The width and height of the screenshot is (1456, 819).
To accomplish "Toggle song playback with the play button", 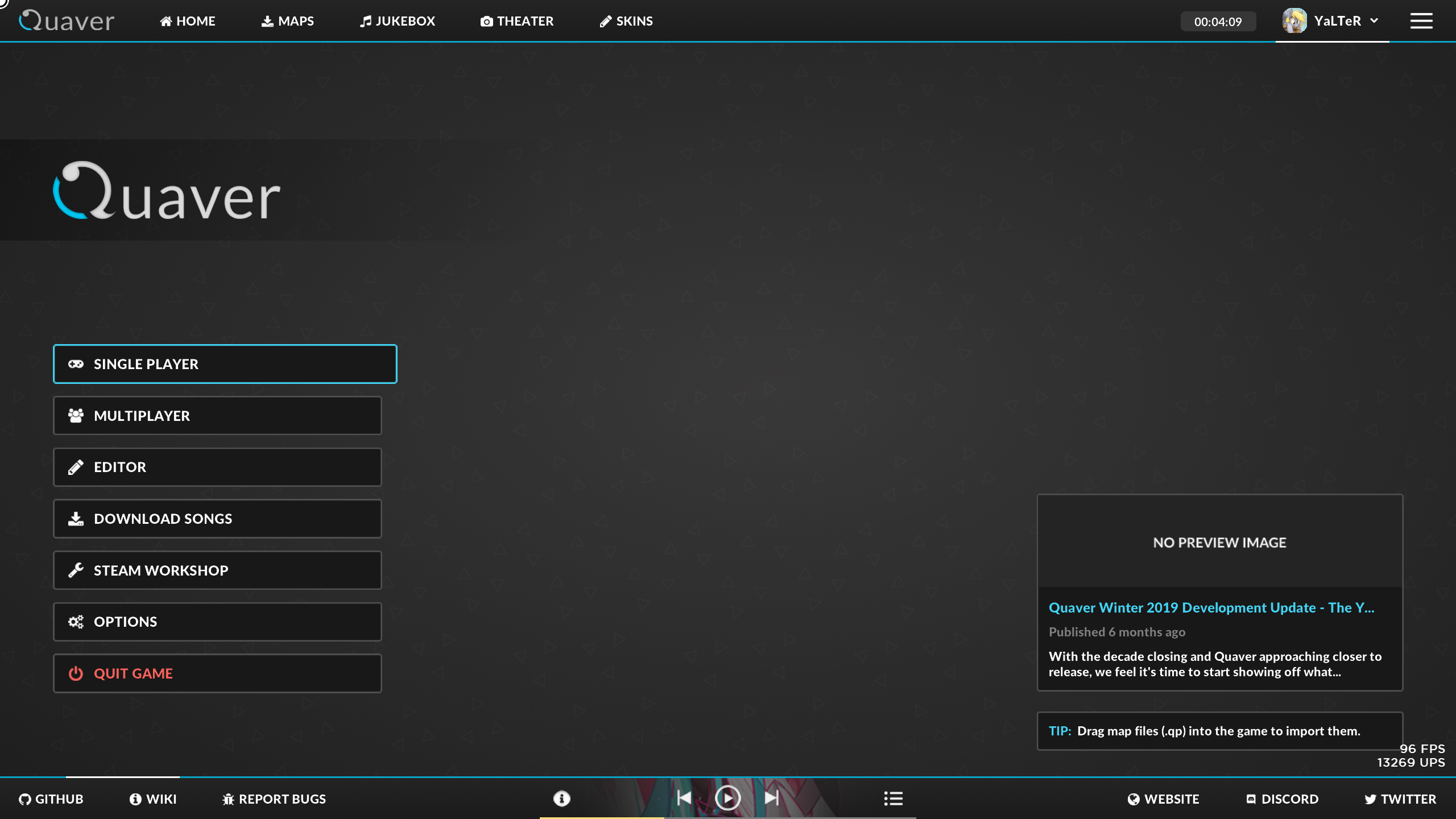I will coord(728,798).
